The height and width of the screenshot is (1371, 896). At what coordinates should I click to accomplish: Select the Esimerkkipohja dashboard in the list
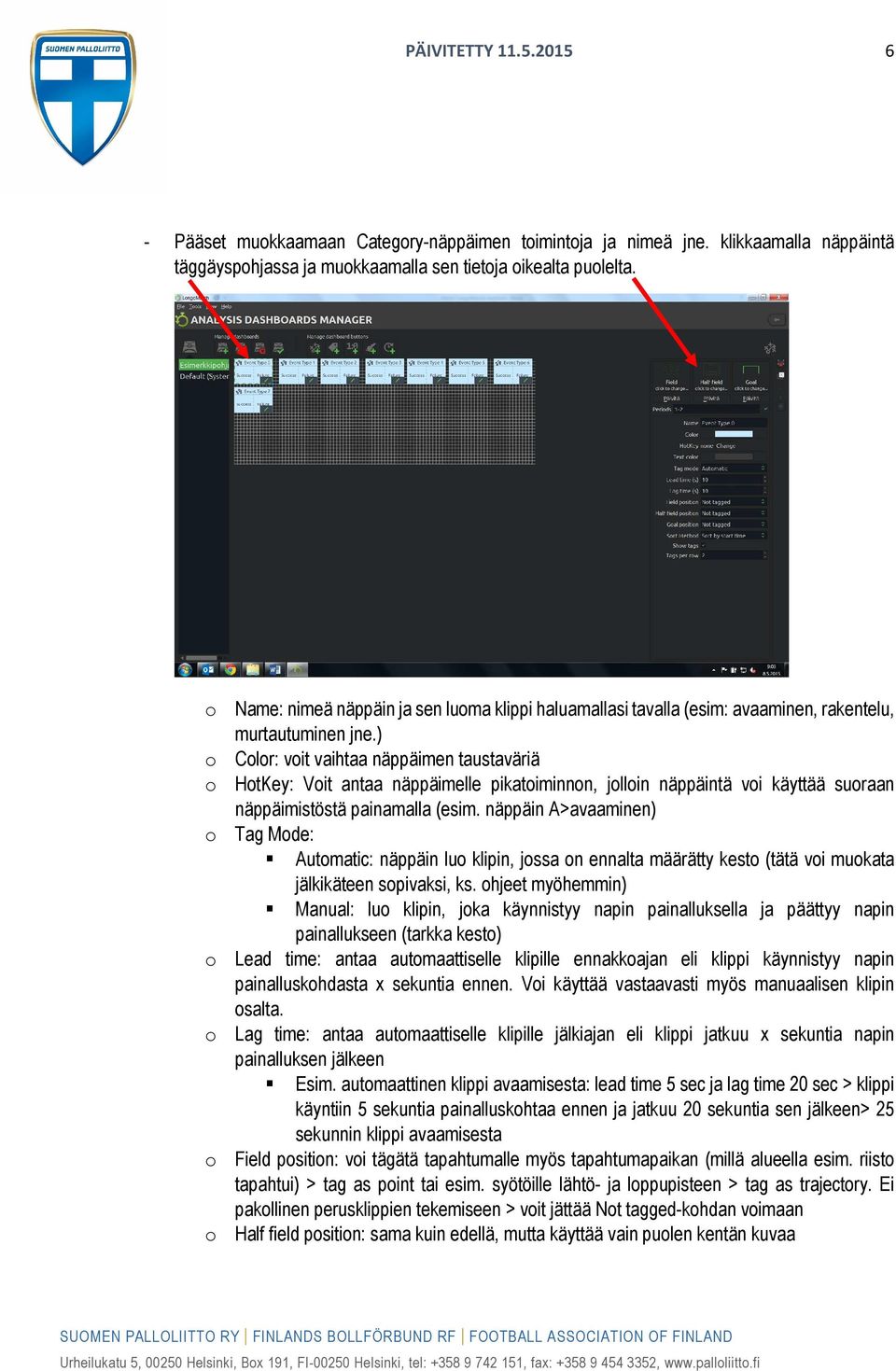tap(203, 365)
